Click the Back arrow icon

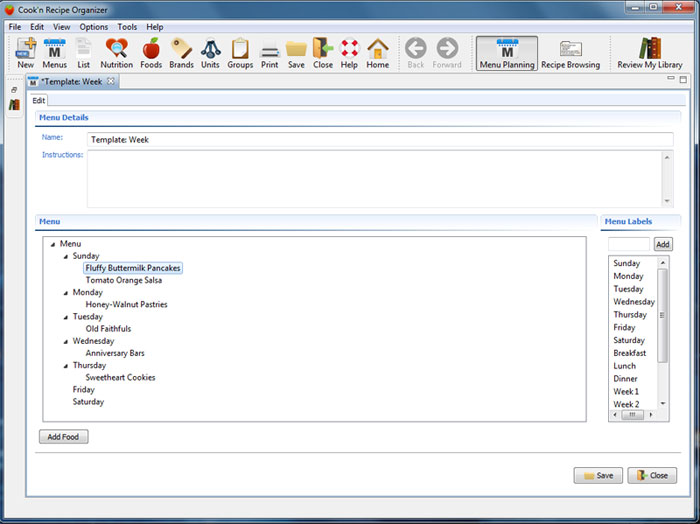(x=416, y=53)
